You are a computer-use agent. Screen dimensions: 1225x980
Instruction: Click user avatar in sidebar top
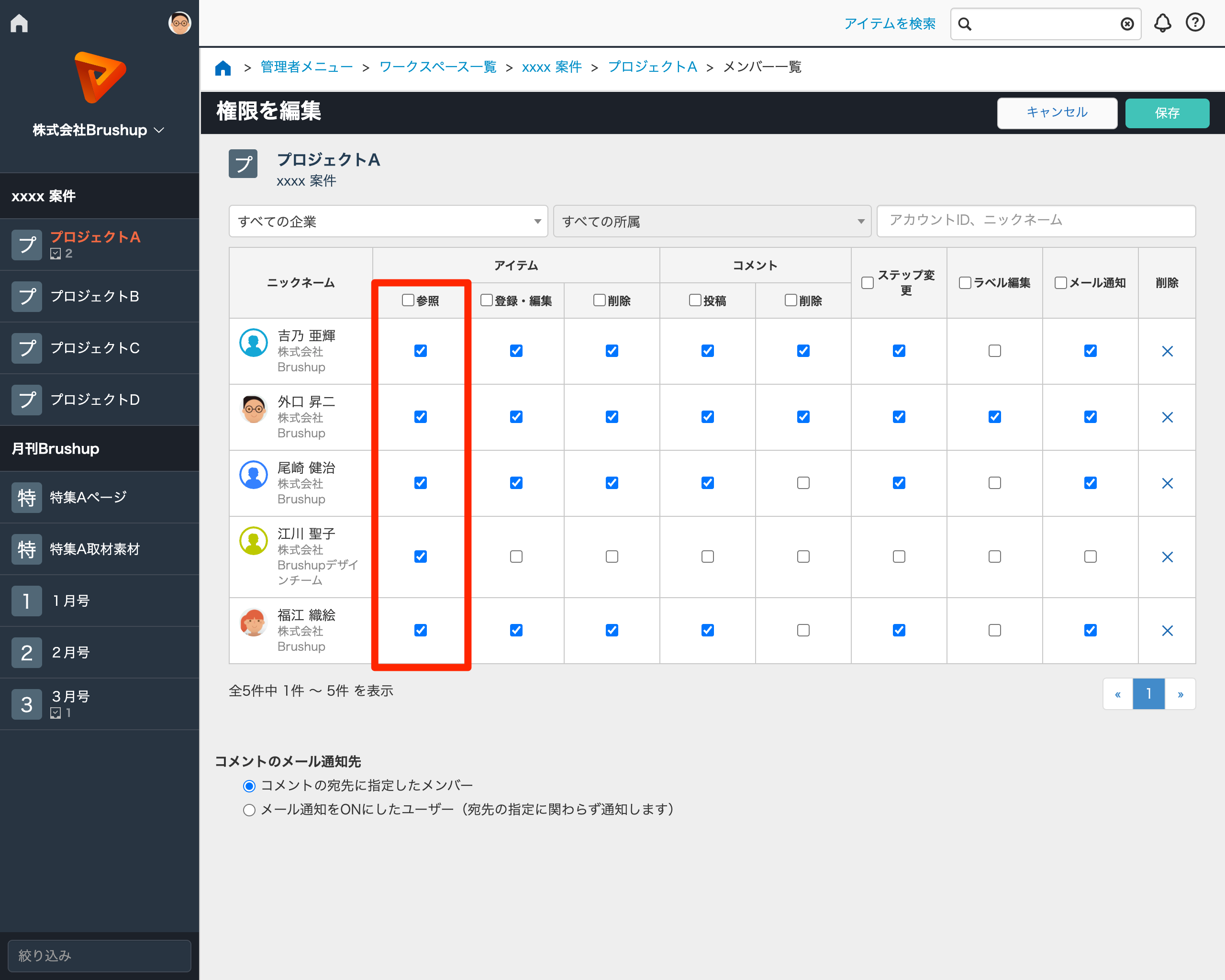coord(179,22)
